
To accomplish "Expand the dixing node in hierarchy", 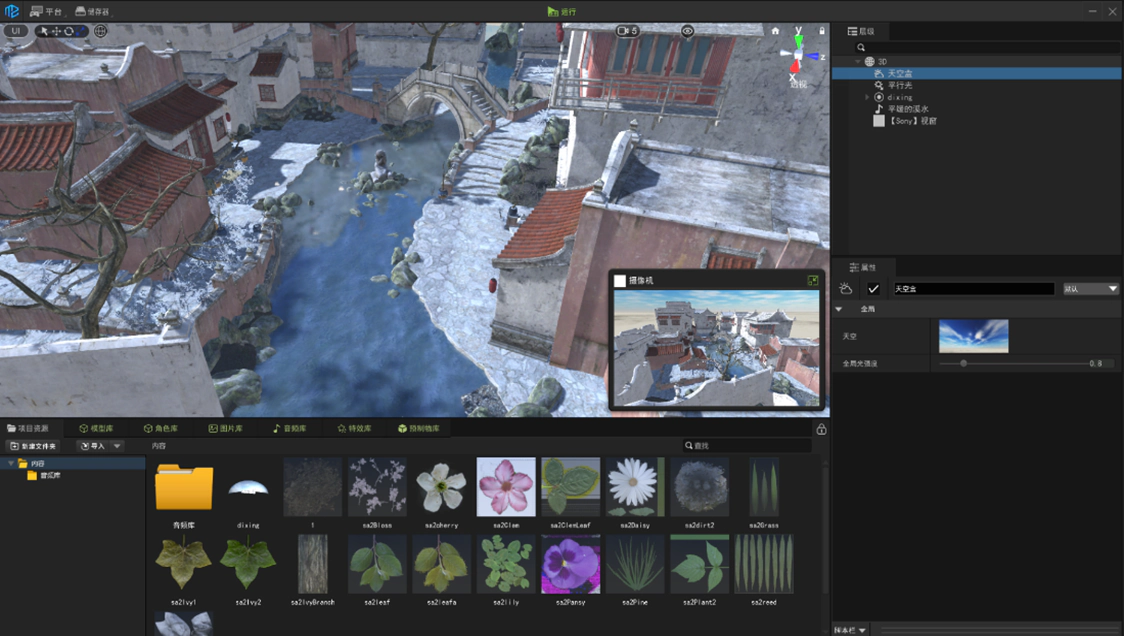I will point(867,97).
